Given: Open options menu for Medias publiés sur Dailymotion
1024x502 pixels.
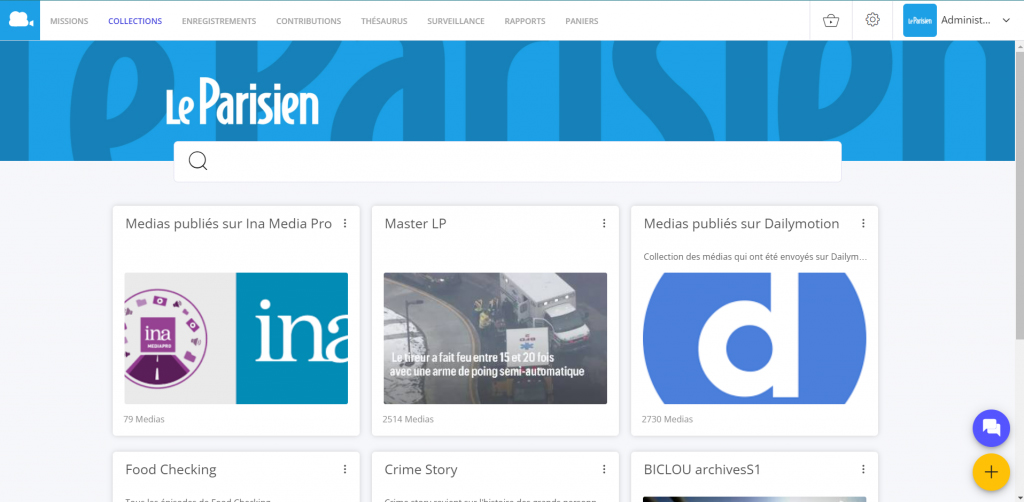Looking at the screenshot, I should point(863,223).
